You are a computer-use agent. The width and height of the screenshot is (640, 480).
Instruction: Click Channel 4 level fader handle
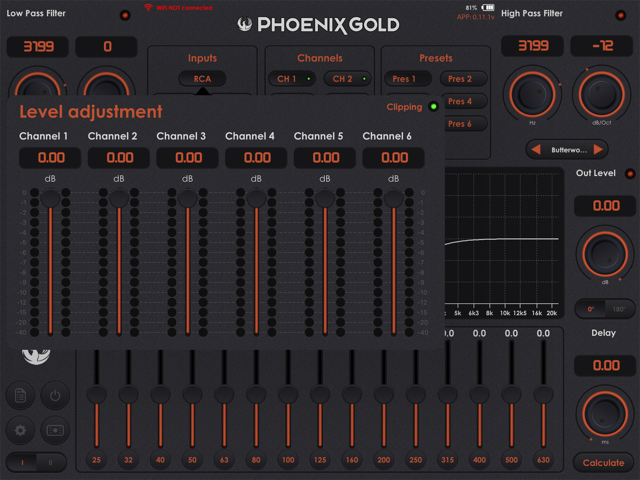pyautogui.click(x=256, y=198)
